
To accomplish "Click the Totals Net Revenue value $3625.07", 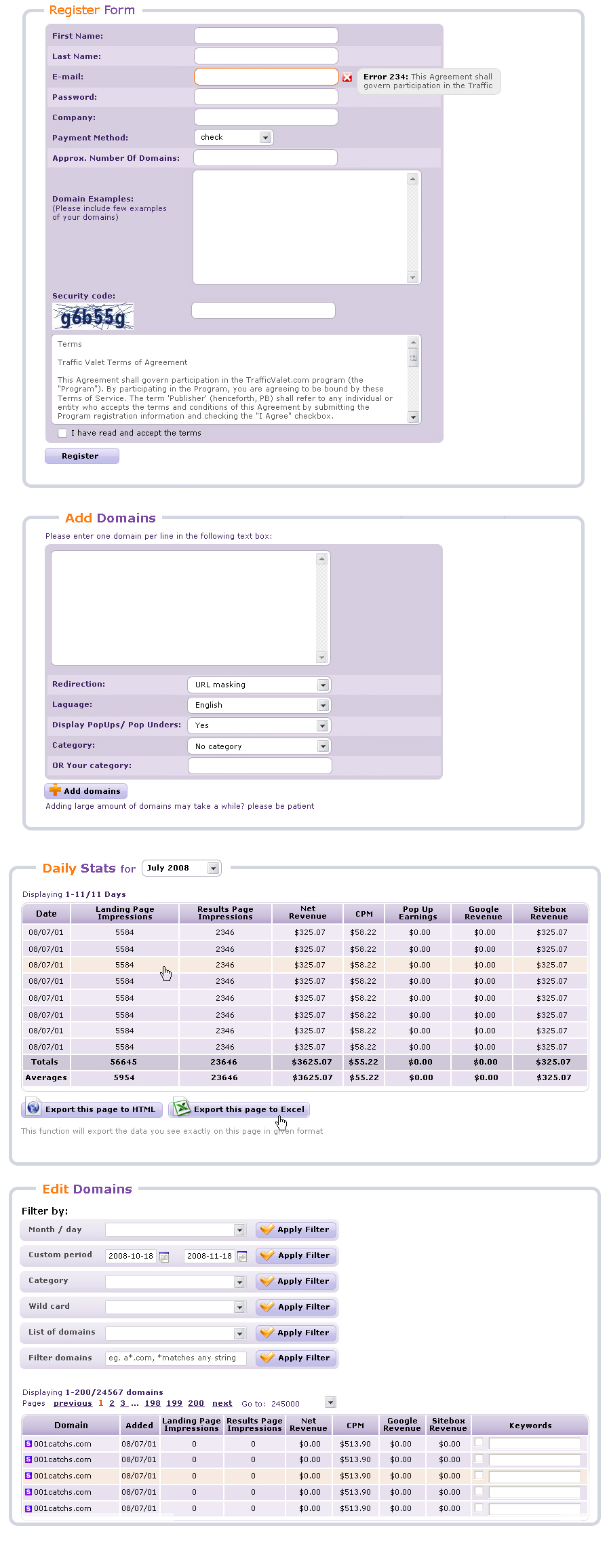I will (x=312, y=1063).
